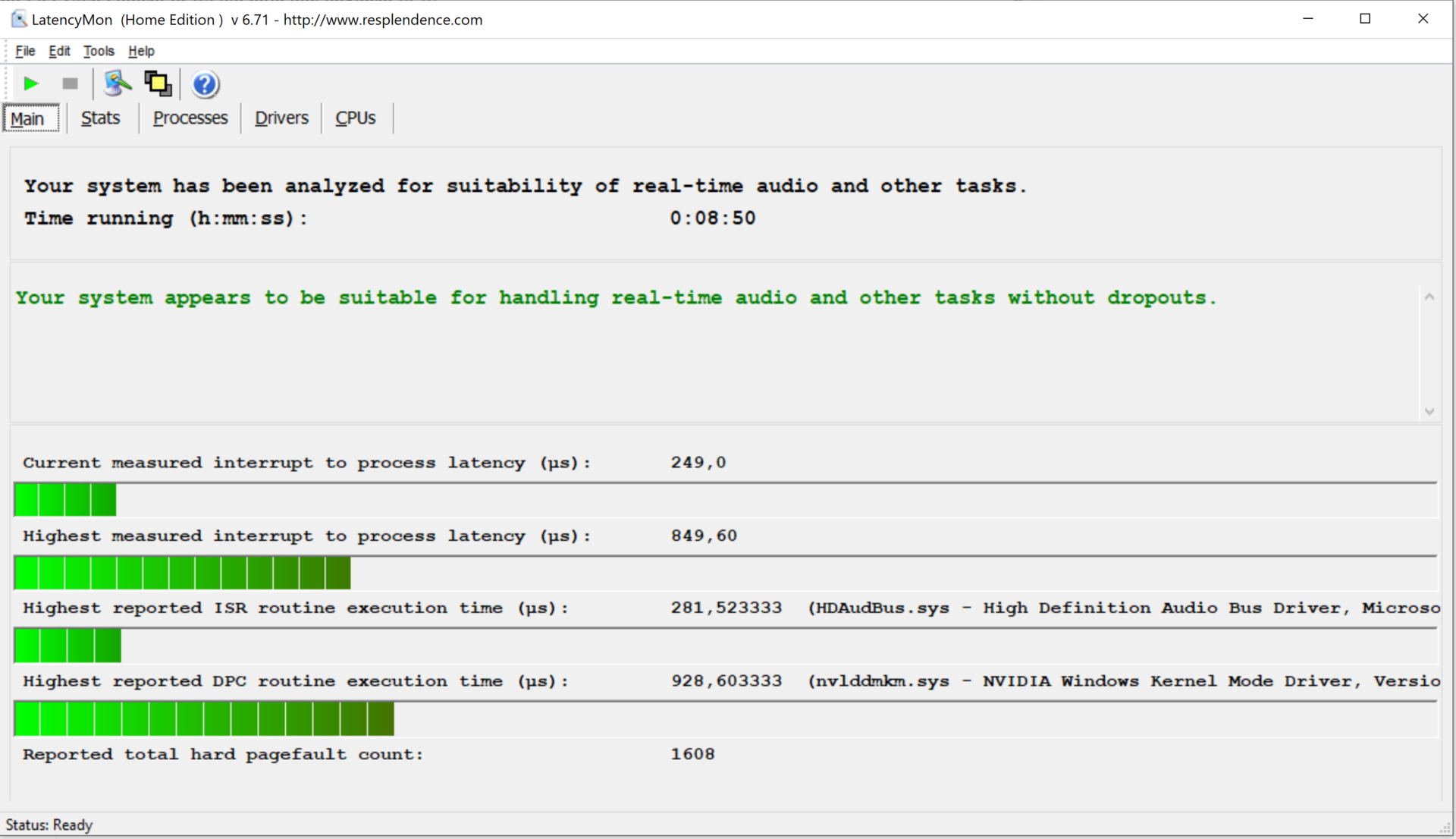
Task: Open the Edit menu
Action: [x=59, y=51]
